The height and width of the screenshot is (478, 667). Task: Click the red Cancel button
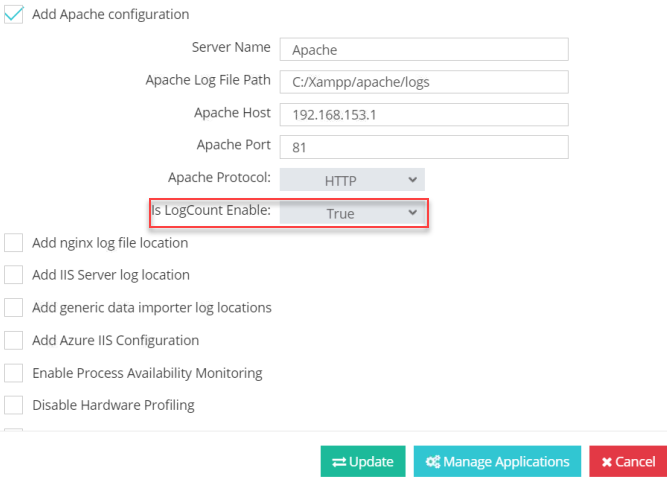point(628,462)
